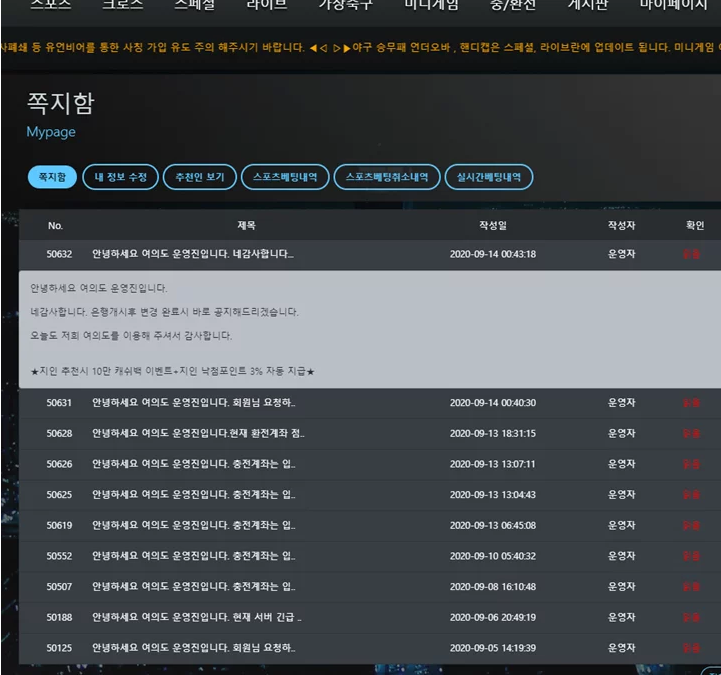Open 스포츠베팅내역 betting history

[285, 177]
